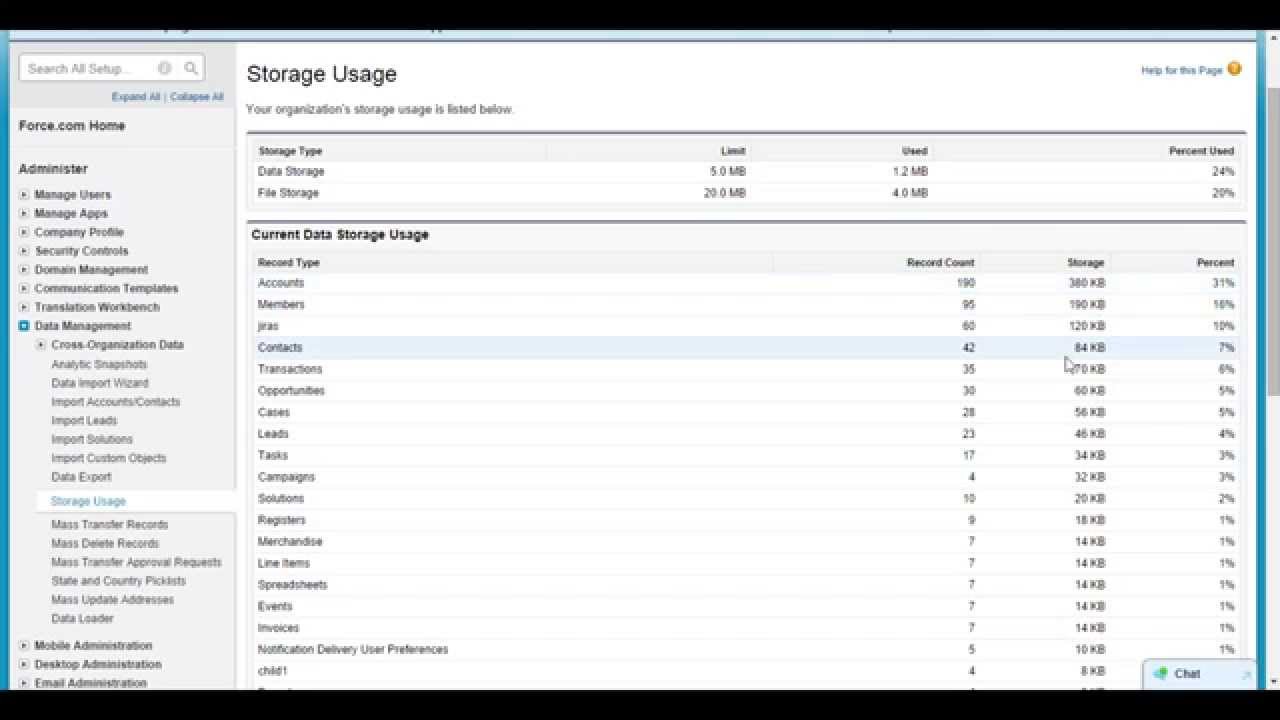1280x720 pixels.
Task: Open Mass Transfer Approval Requests
Action: tap(136, 563)
